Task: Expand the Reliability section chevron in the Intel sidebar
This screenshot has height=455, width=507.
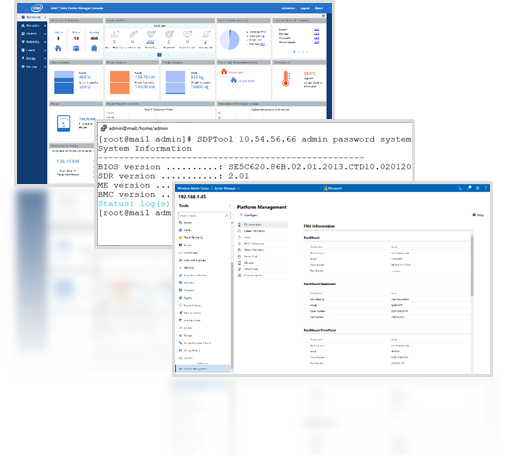Action: click(x=45, y=42)
